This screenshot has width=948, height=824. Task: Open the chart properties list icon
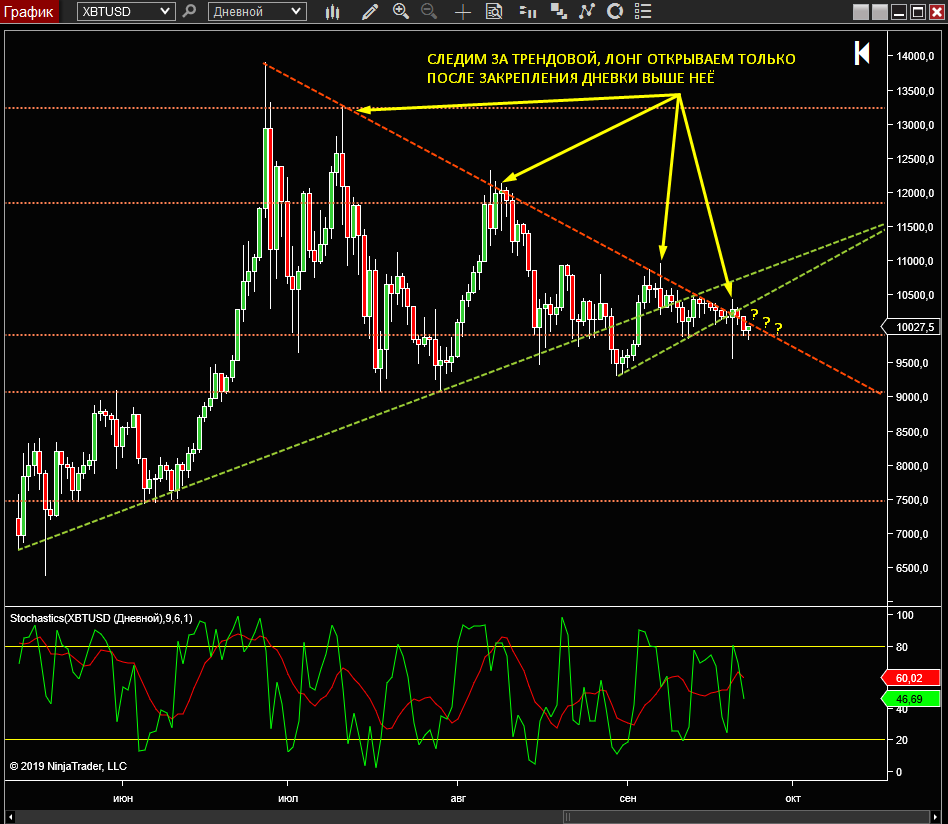(643, 11)
